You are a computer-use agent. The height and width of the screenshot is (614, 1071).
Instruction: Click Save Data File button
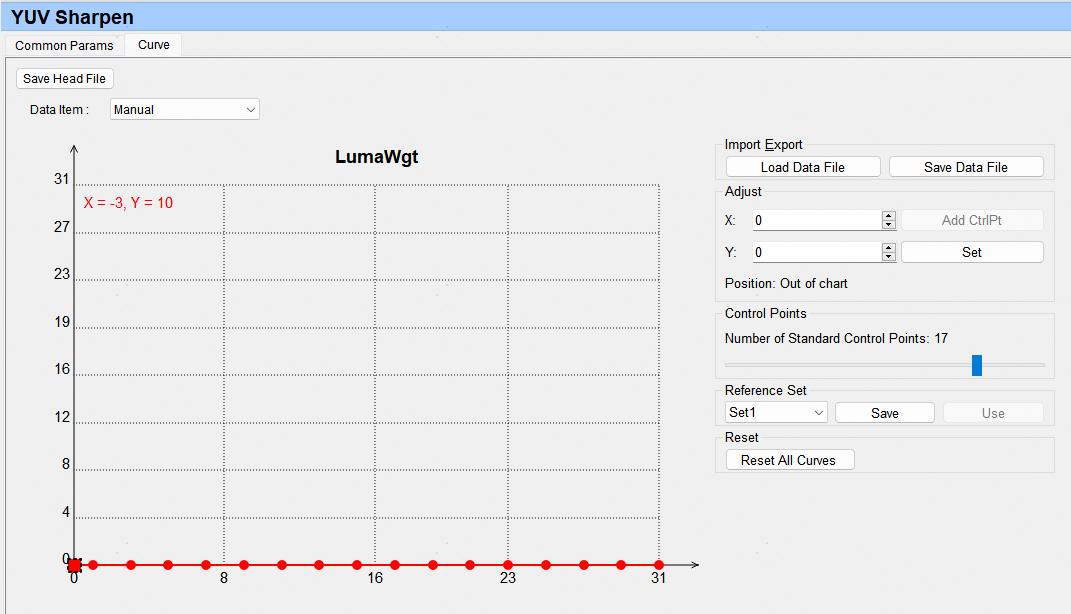pos(965,167)
